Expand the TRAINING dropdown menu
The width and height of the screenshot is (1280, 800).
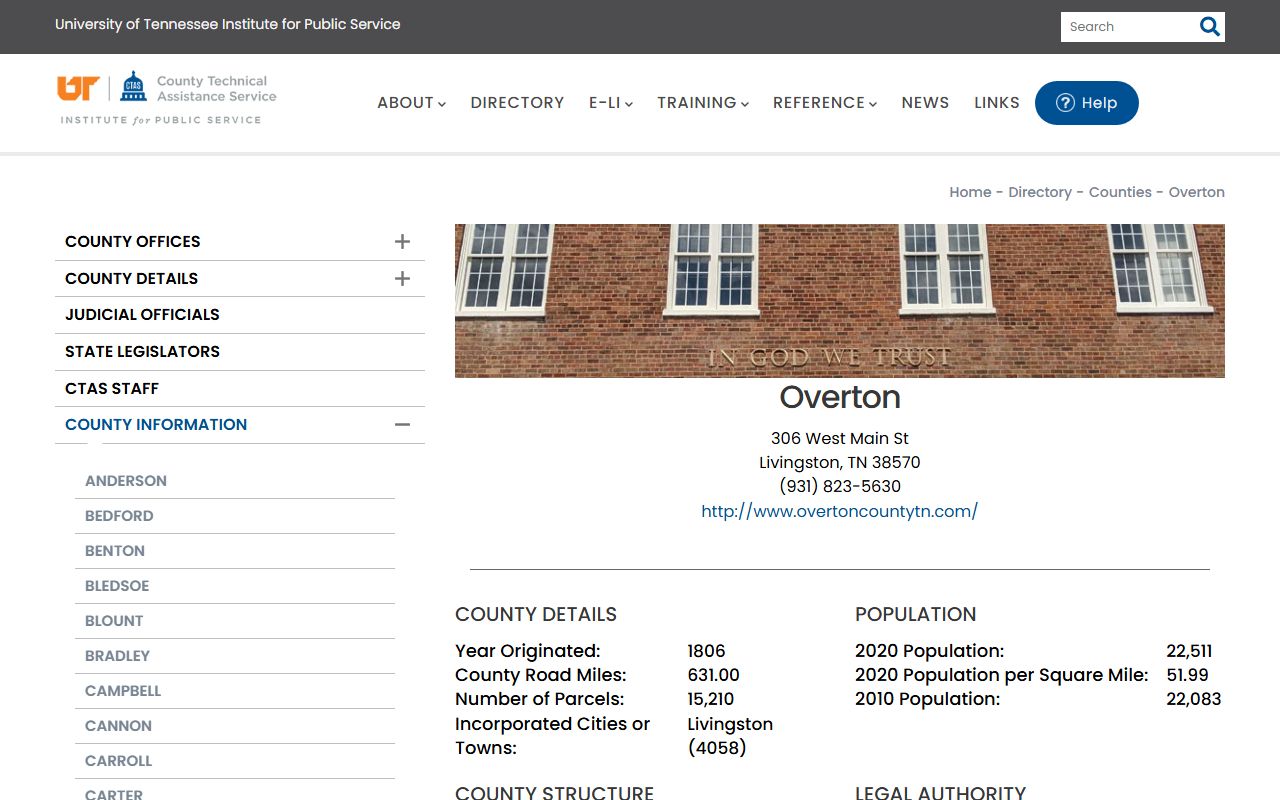pyautogui.click(x=702, y=103)
